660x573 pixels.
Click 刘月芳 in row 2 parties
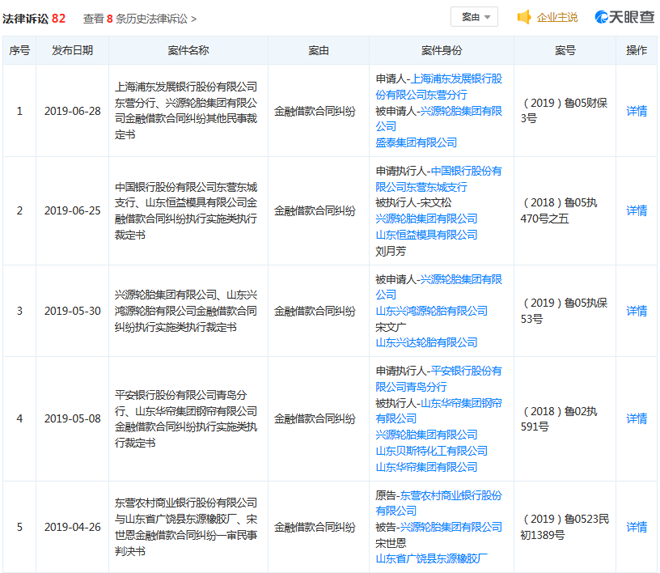391,251
